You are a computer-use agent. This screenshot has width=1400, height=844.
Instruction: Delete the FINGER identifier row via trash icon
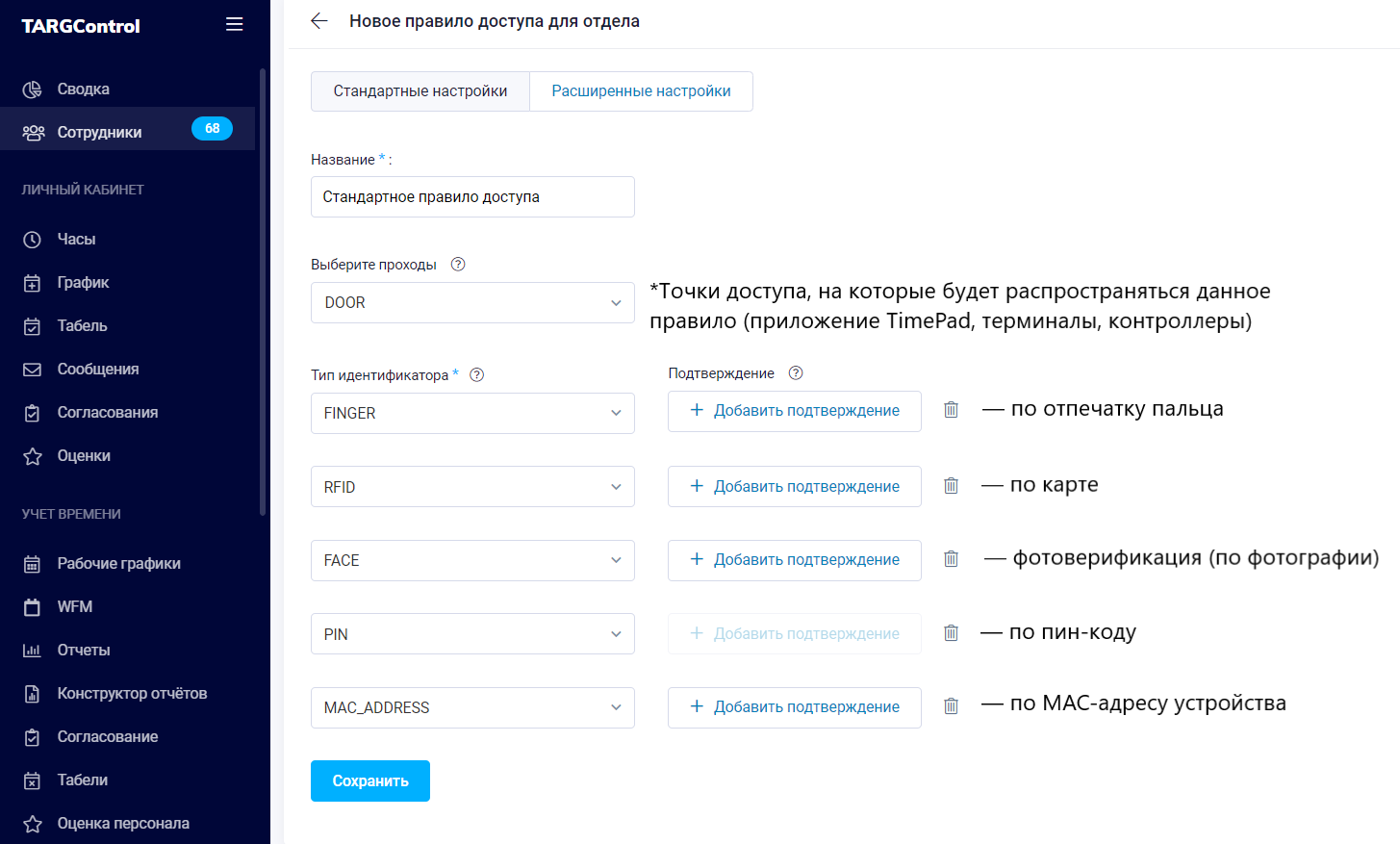pos(951,410)
